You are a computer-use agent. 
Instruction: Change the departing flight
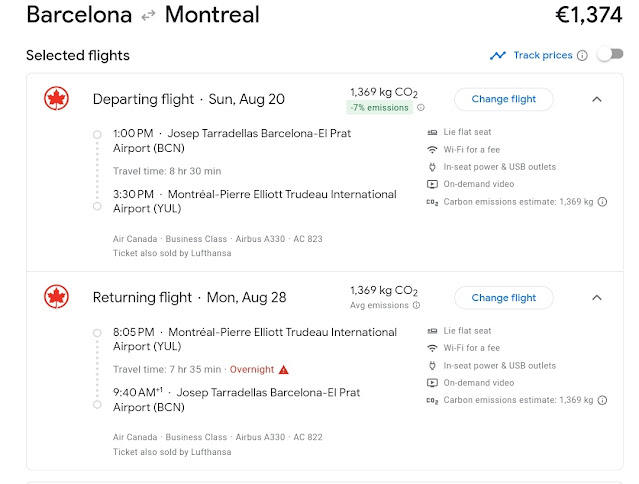coord(503,99)
